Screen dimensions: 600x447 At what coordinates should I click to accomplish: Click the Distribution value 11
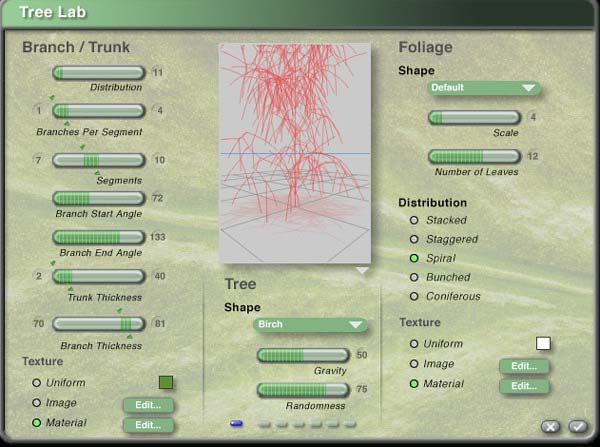click(x=158, y=72)
